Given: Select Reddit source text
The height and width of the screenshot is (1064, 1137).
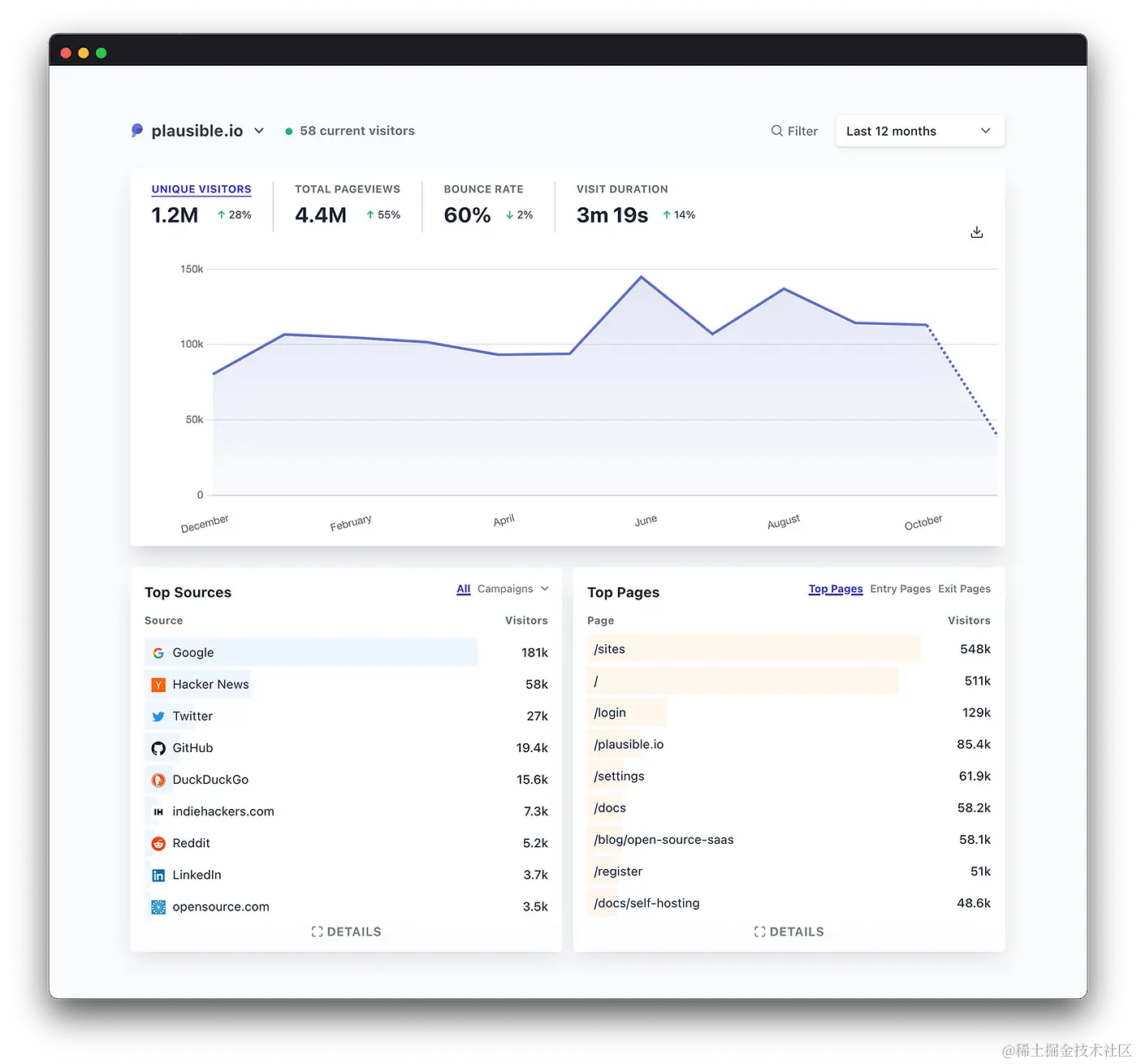Looking at the screenshot, I should (x=192, y=843).
